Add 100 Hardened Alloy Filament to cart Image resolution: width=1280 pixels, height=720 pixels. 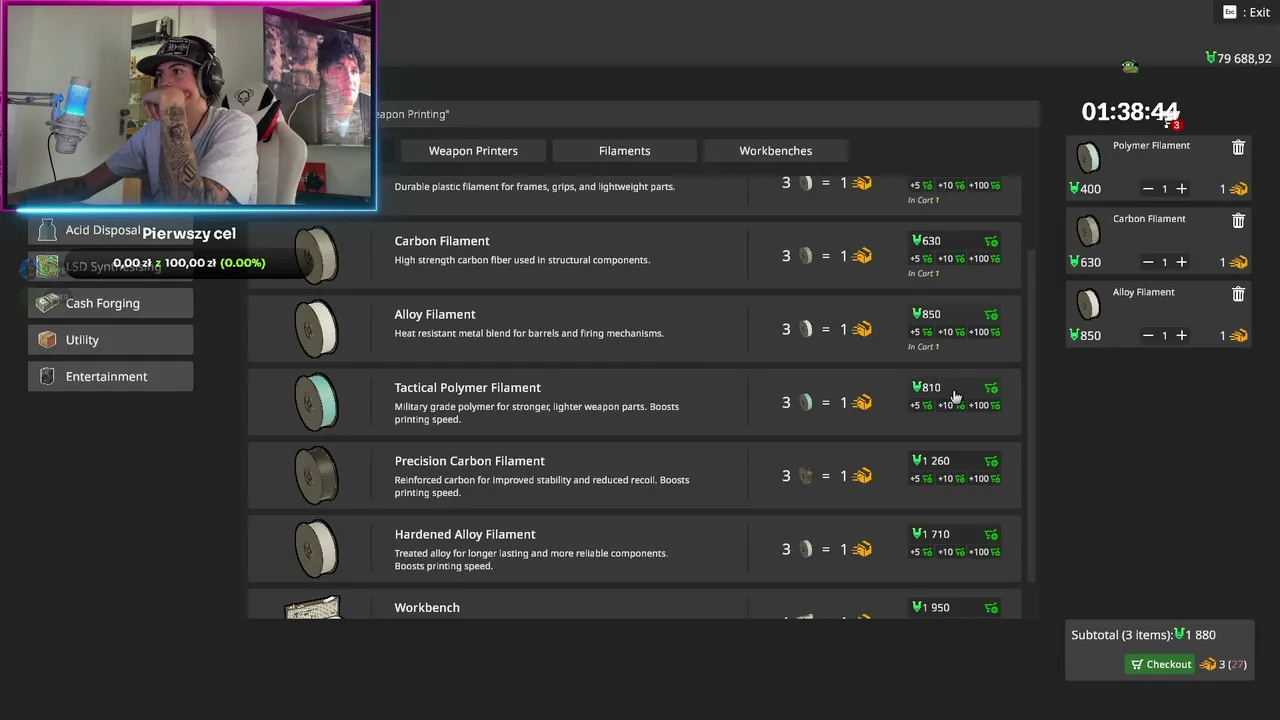[984, 552]
